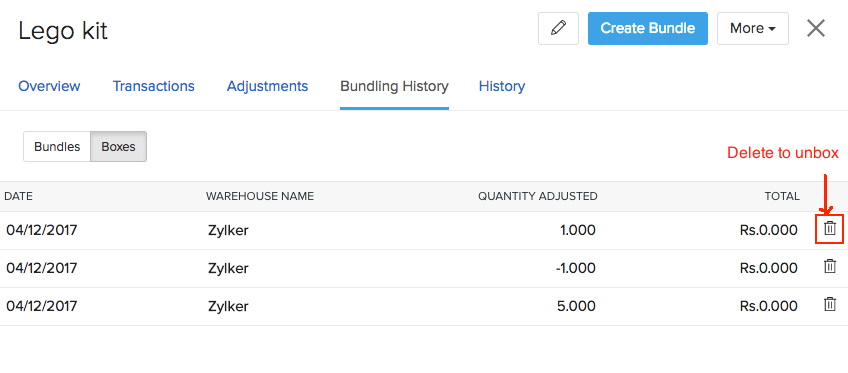Viewport: 848px width, 373px height.
Task: Click the Quantity Adjusted column header
Action: click(538, 196)
